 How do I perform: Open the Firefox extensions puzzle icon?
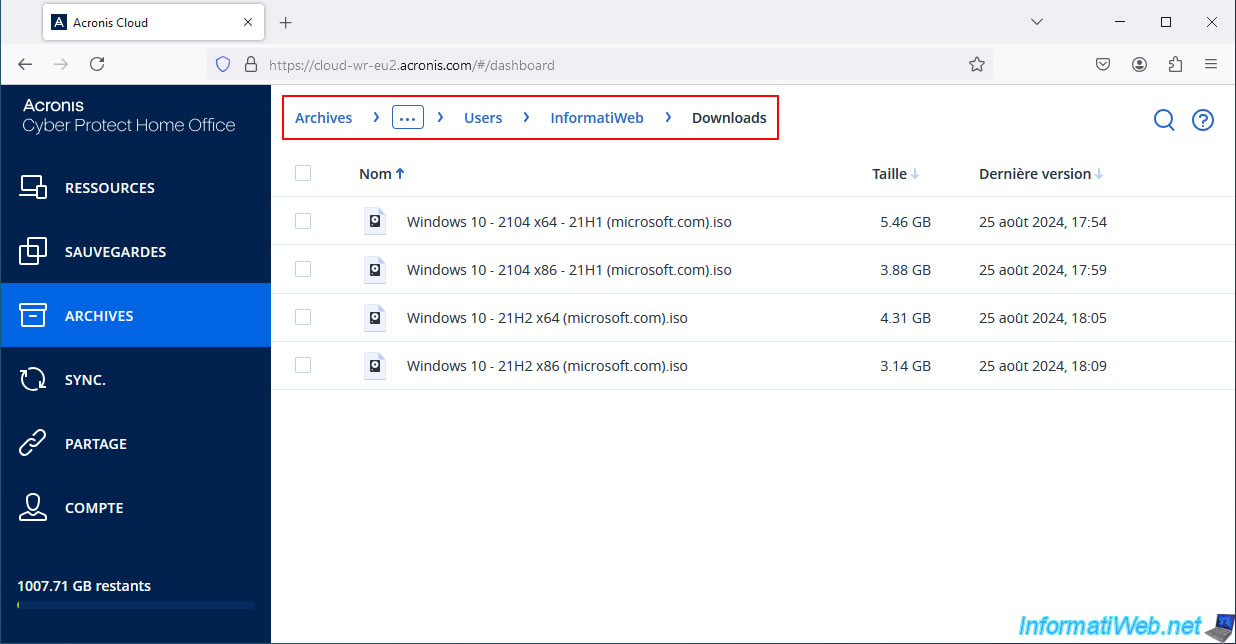click(x=1175, y=64)
